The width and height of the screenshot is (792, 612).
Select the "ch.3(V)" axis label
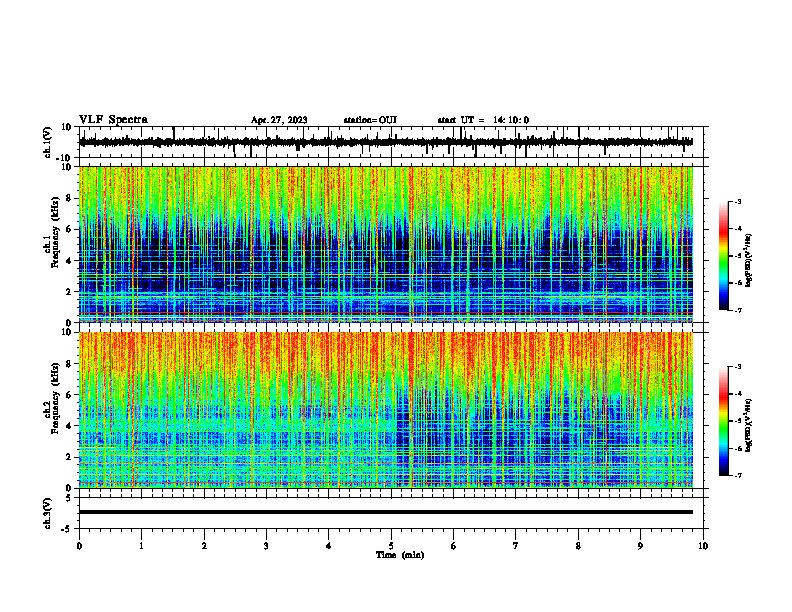48,513
